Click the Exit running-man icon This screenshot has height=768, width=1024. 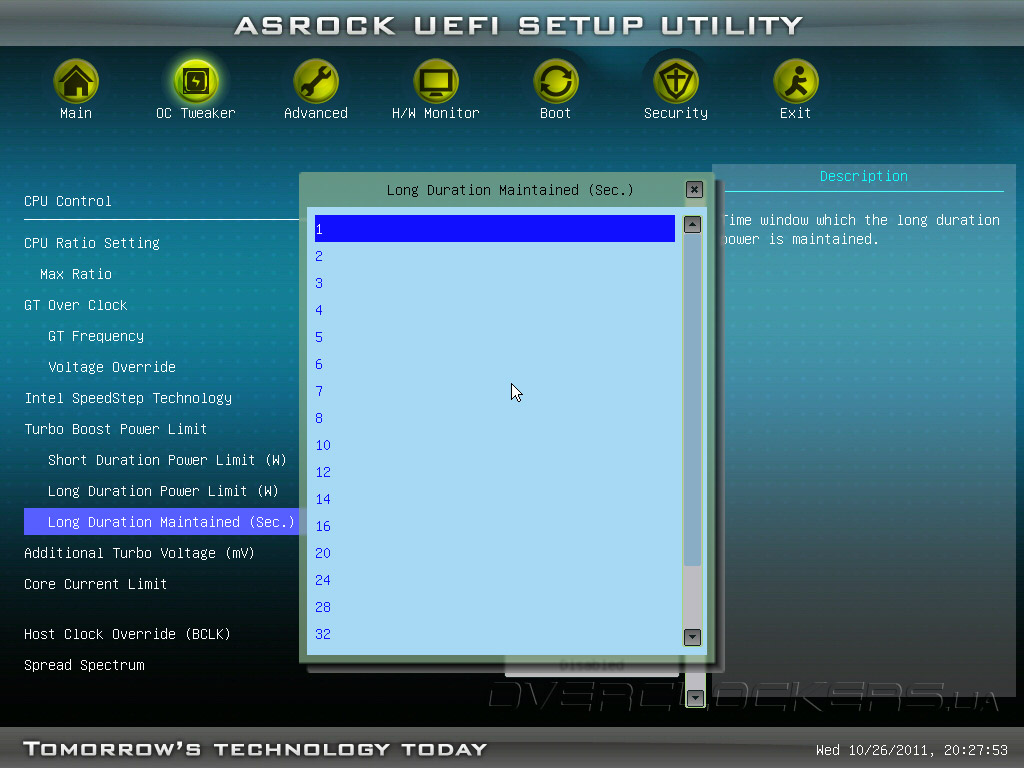795,82
